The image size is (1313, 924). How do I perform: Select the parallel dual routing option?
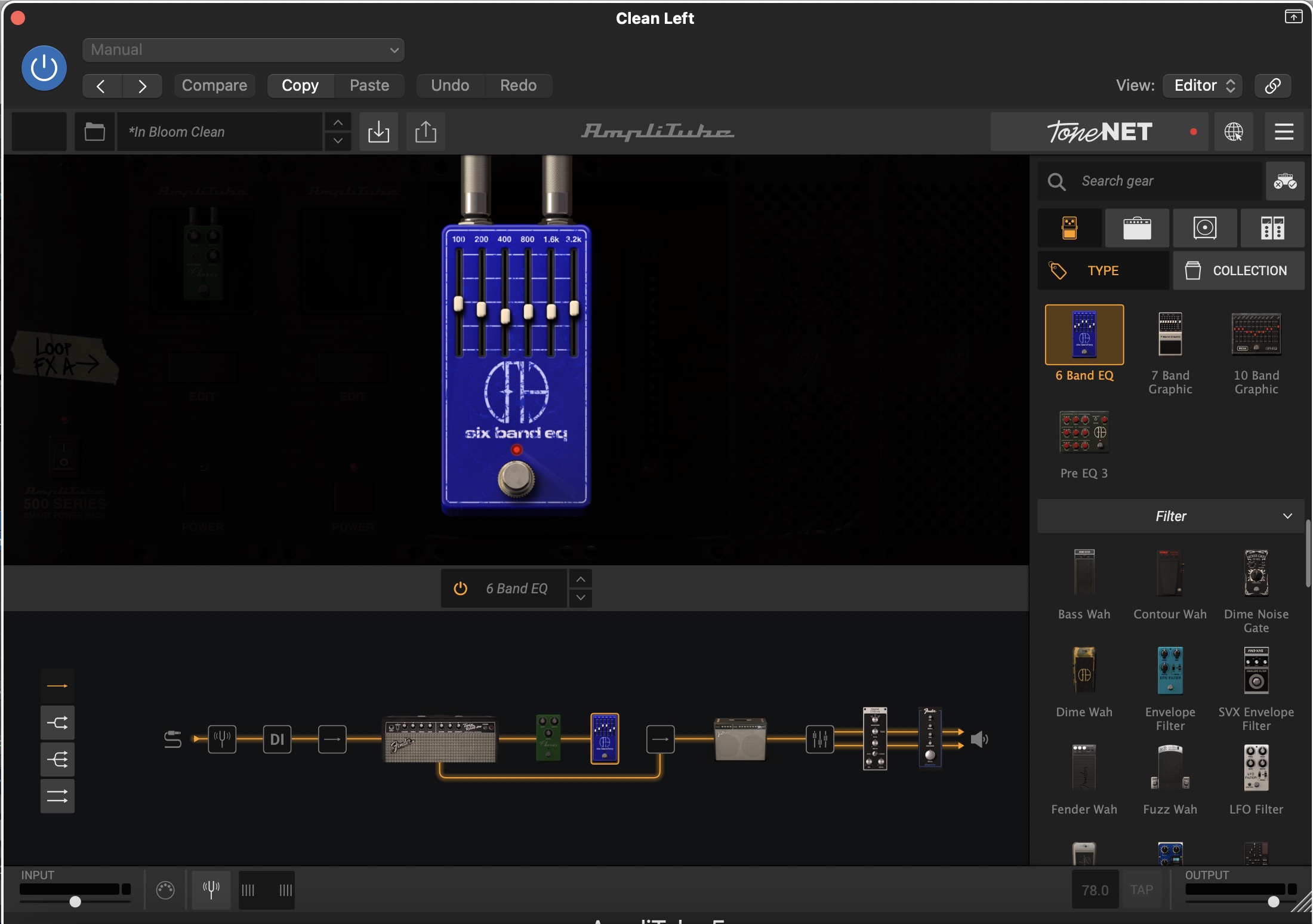(x=57, y=796)
